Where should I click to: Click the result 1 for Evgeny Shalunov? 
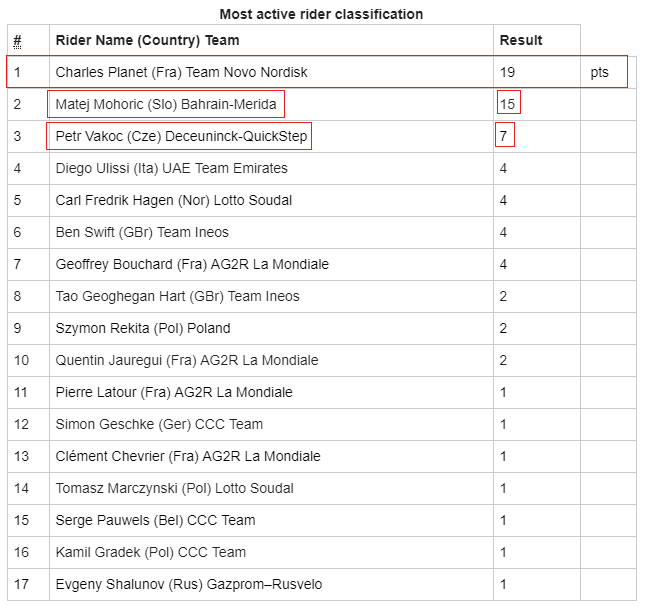click(503, 584)
